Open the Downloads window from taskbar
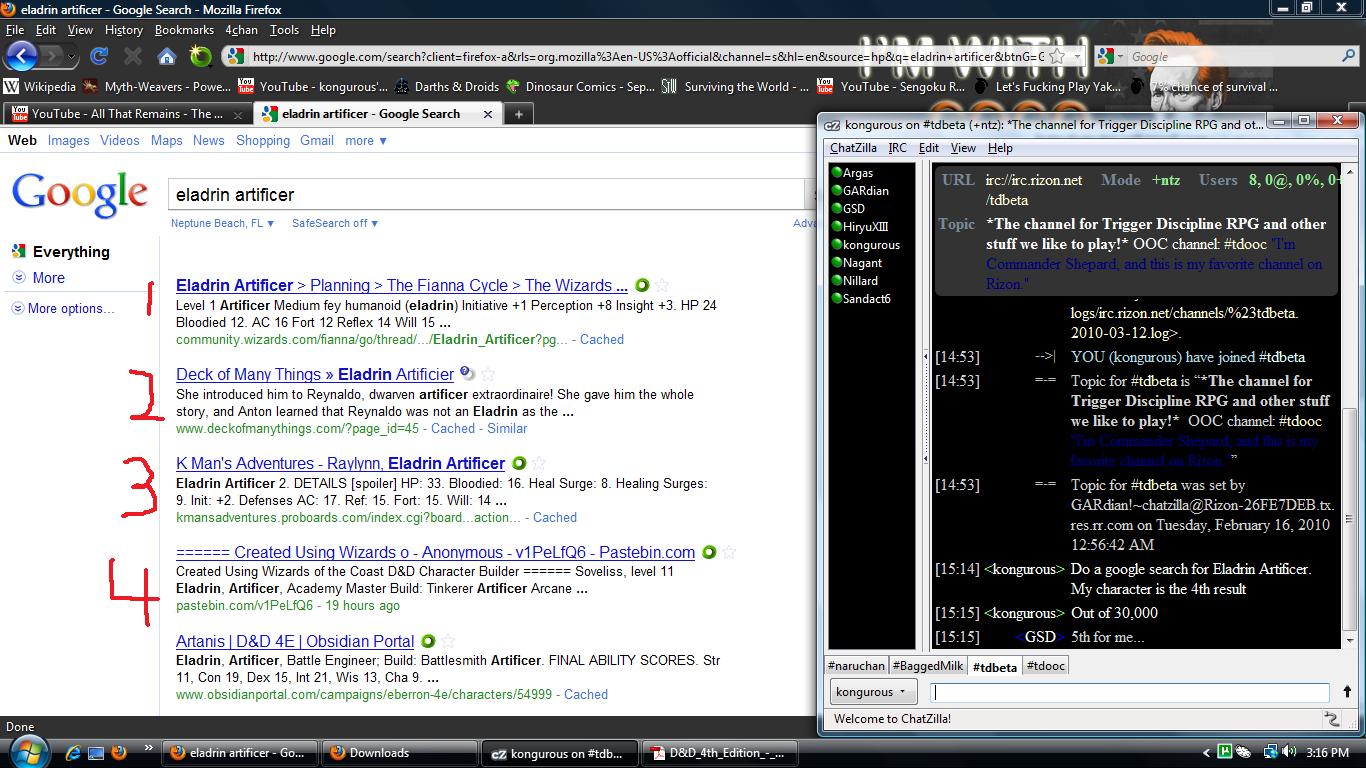 (399, 753)
